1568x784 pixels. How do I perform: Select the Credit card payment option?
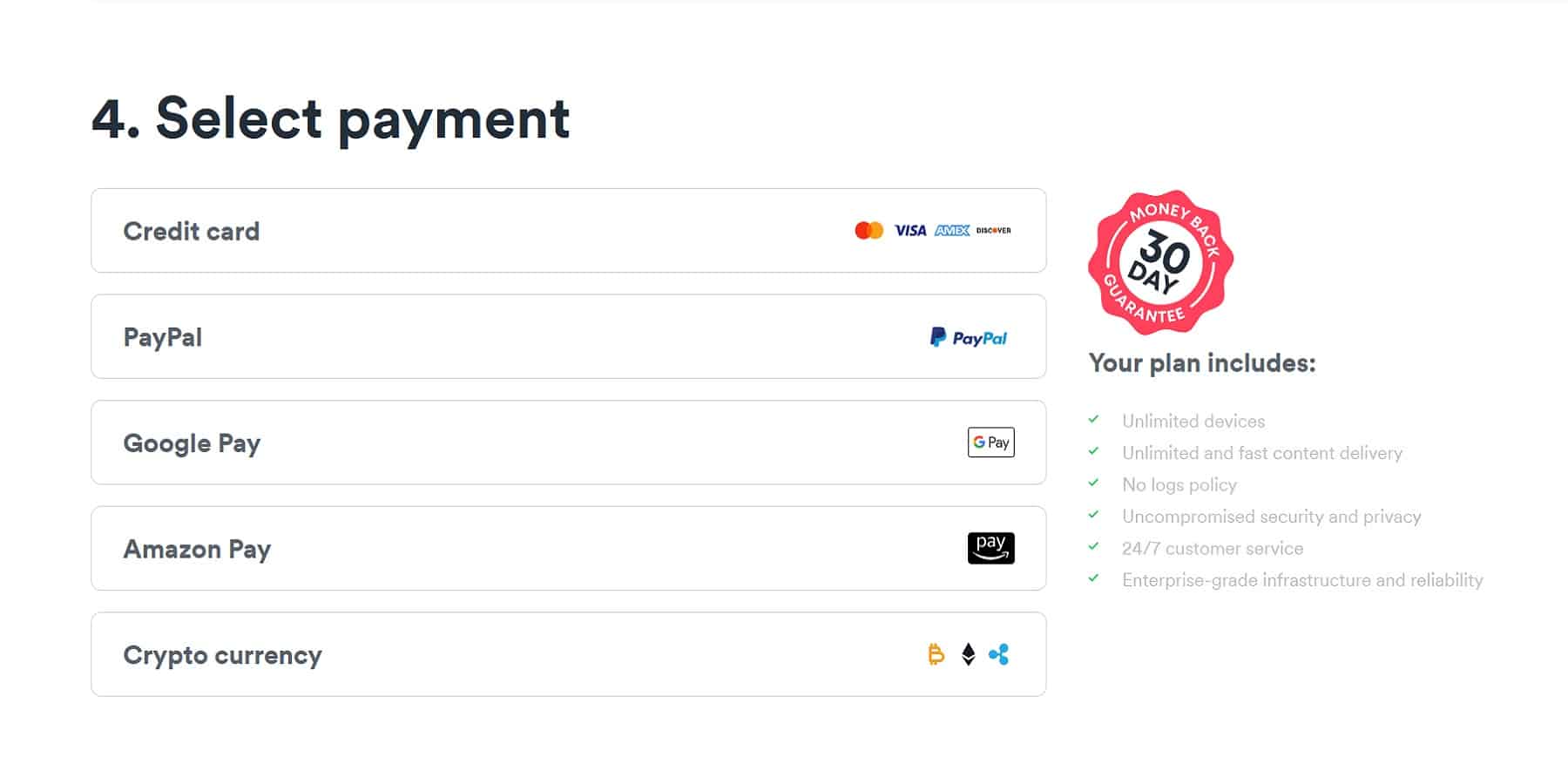tap(569, 231)
